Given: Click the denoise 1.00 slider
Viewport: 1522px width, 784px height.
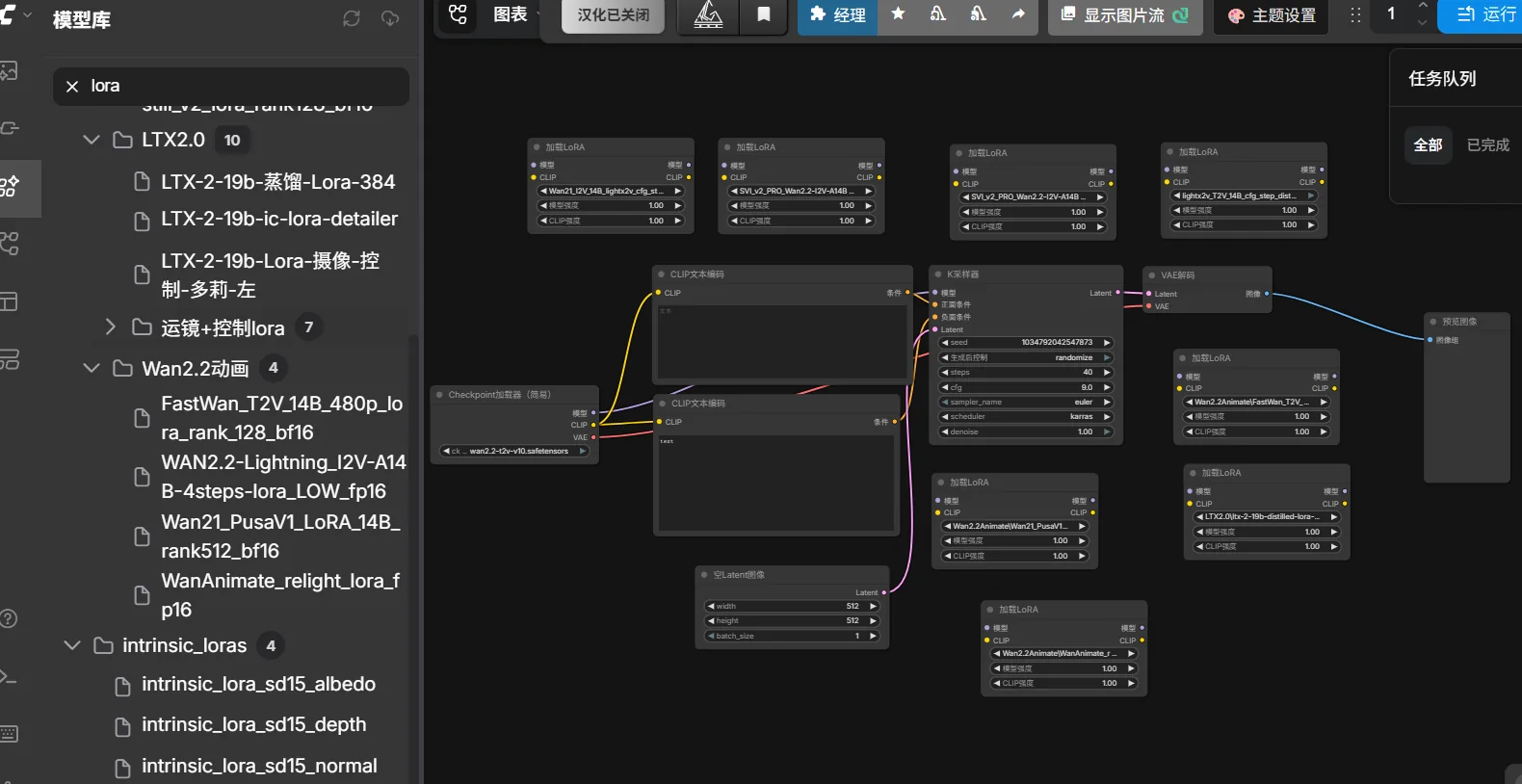Looking at the screenshot, I should tap(1026, 432).
